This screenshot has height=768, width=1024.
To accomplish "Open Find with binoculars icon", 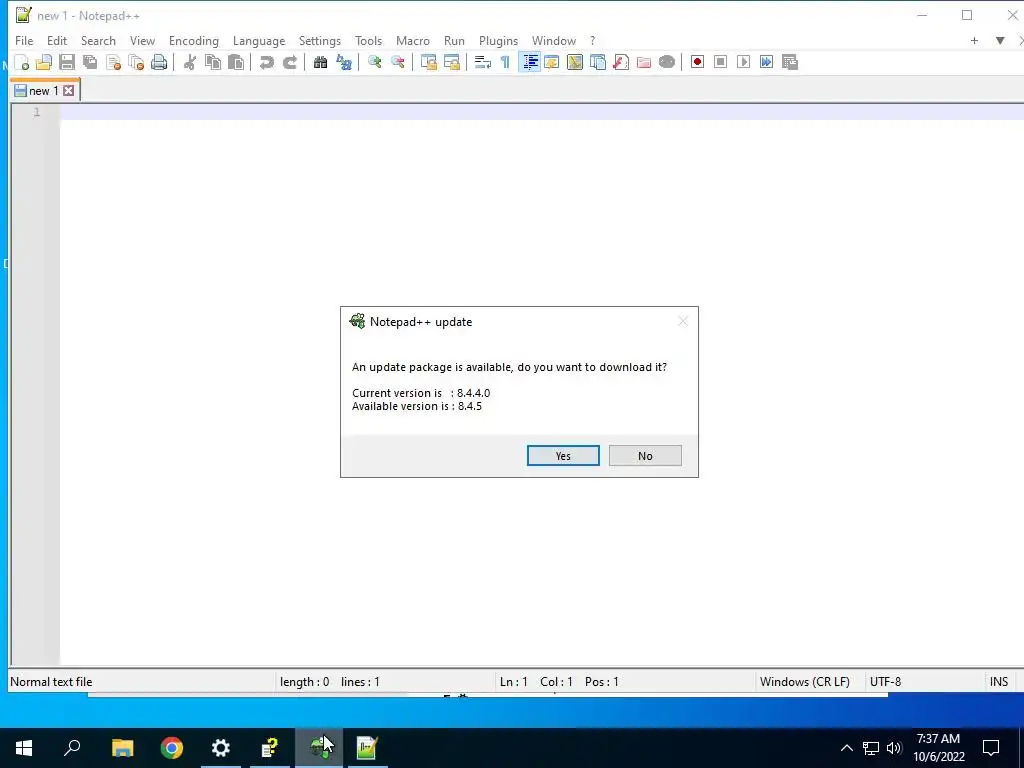I will click(320, 63).
